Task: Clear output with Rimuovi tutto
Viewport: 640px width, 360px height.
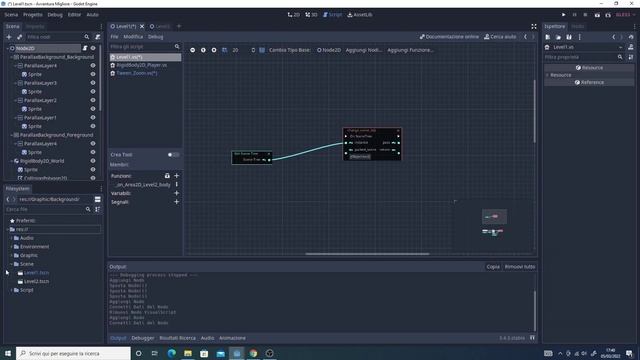Action: click(x=520, y=267)
